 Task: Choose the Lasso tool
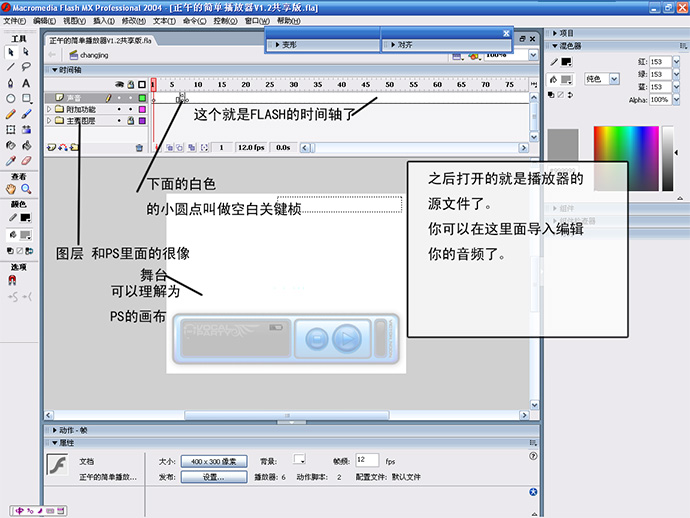[x=26, y=67]
